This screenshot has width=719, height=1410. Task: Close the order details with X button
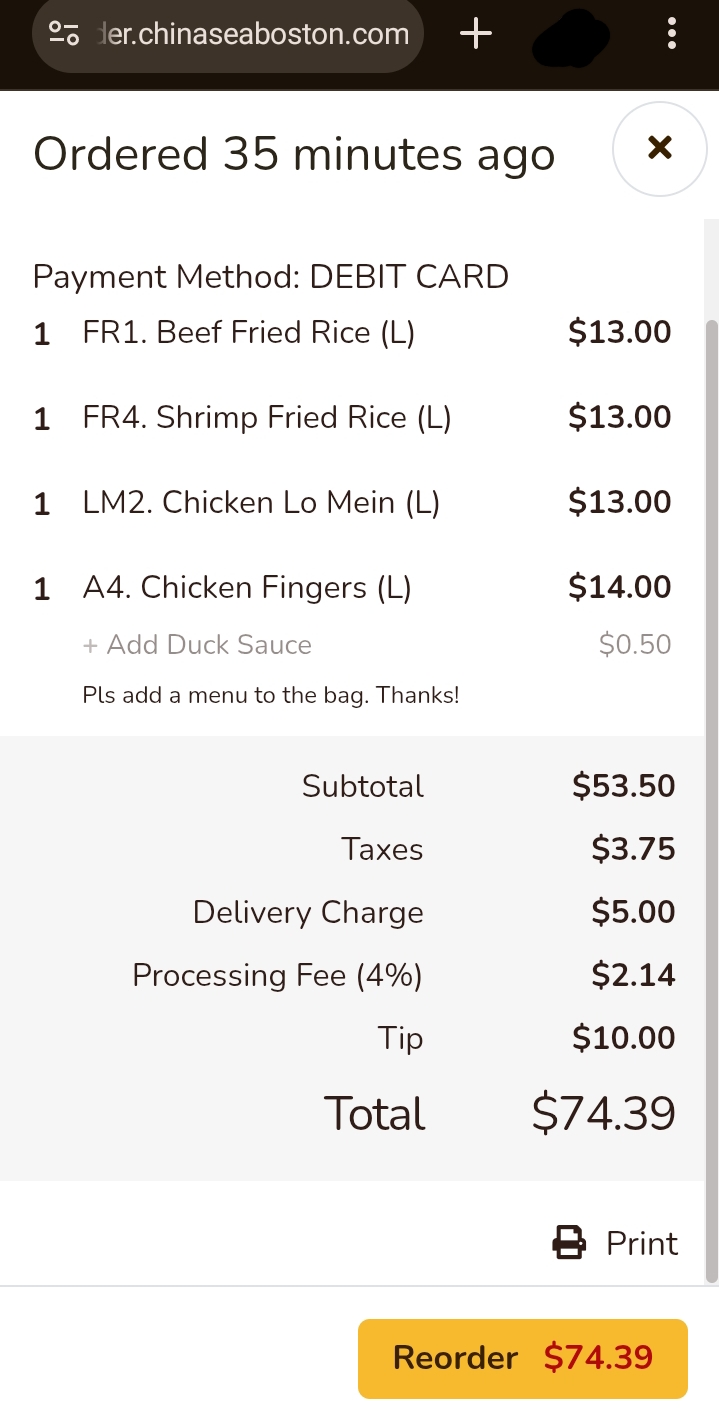659,149
